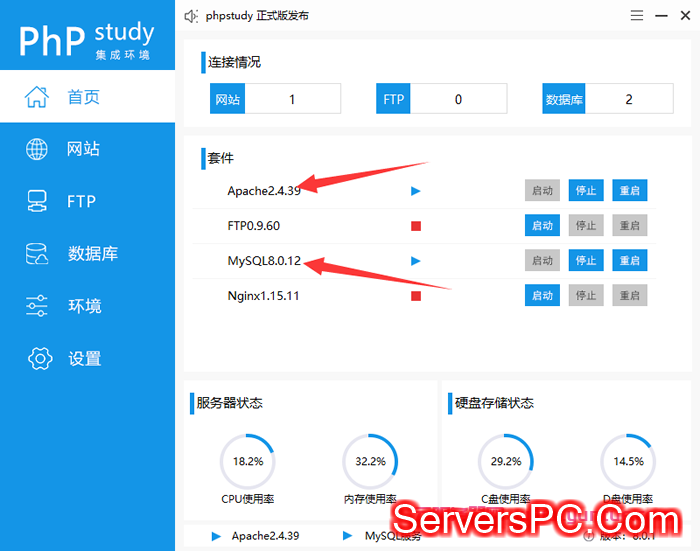700x551 pixels.
Task: Click red stopped indicator for Nginx1.15.11
Action: pyautogui.click(x=416, y=295)
